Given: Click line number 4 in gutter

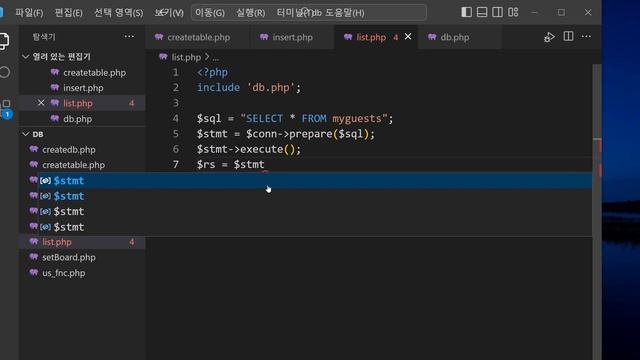Looking at the screenshot, I should [x=176, y=118].
